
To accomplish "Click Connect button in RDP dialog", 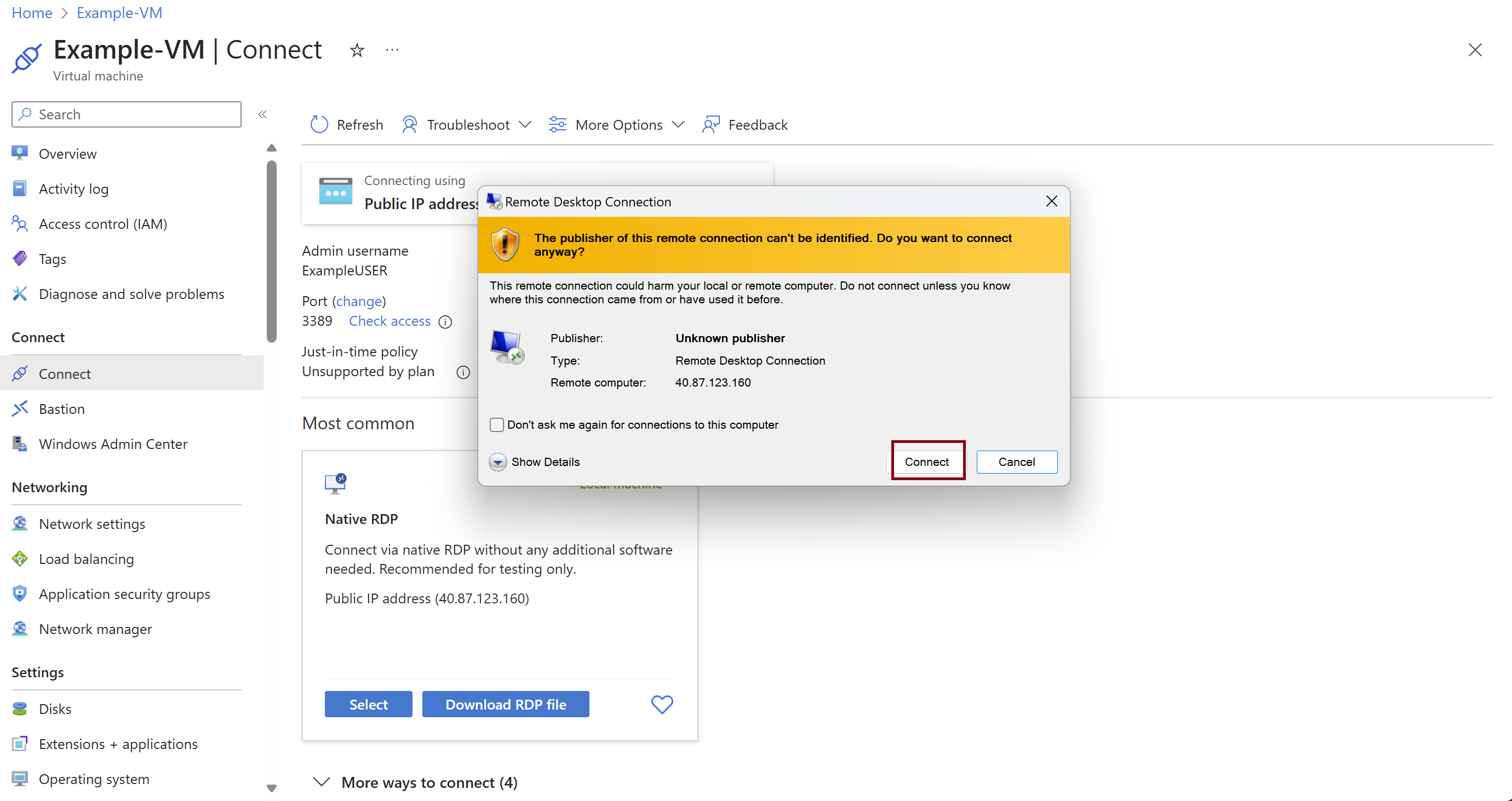I will click(926, 462).
